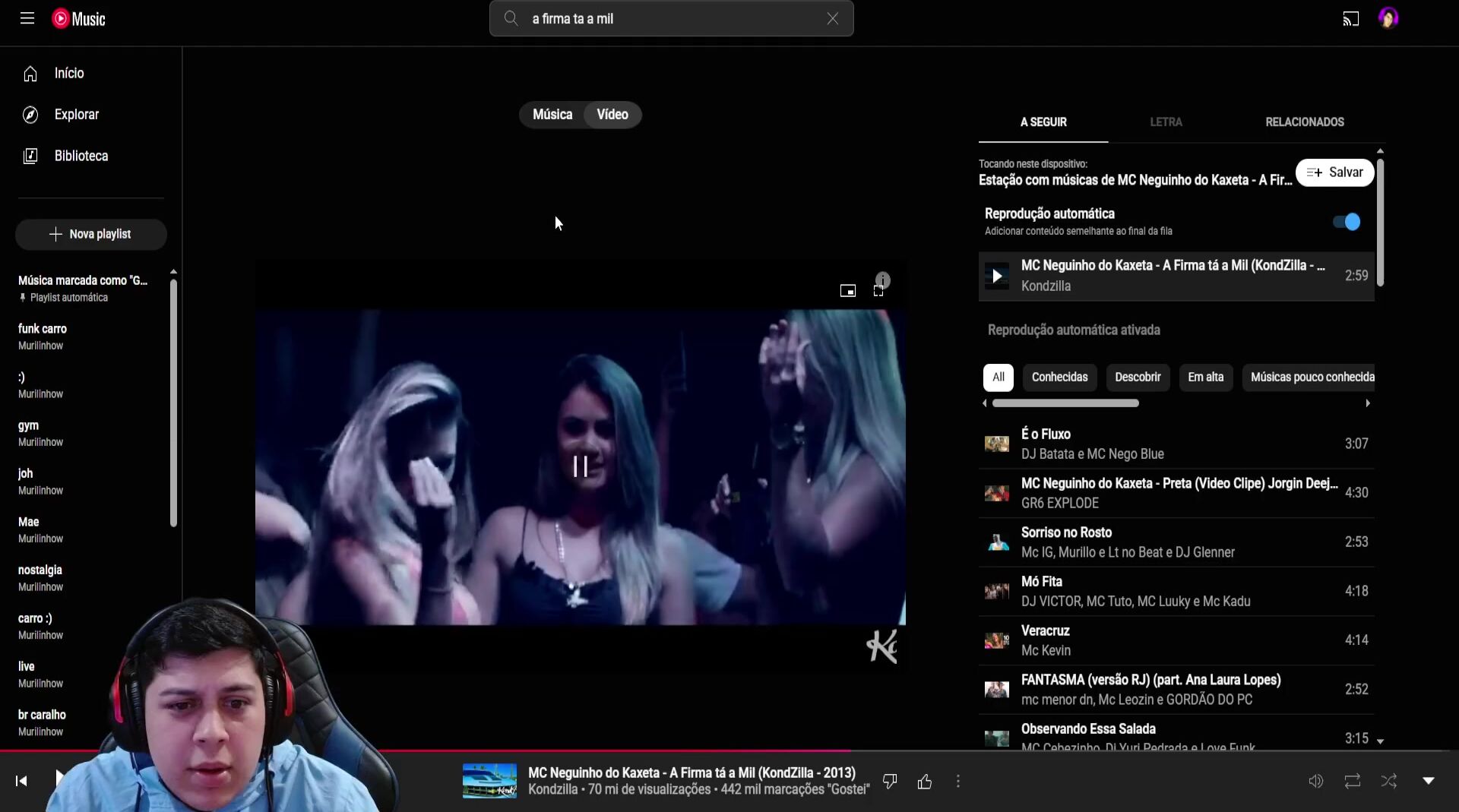Save the queue with Salvar button

click(1334, 172)
